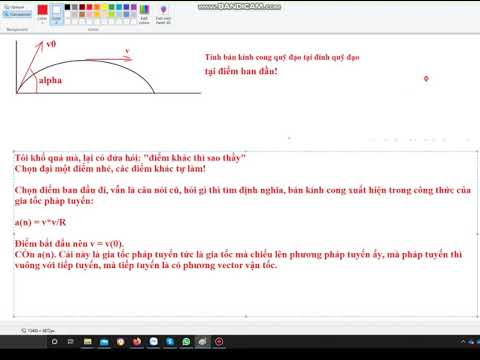This screenshot has height=360, width=480.
Task: Pick the red swatch in the palette
Action: coord(89,7)
